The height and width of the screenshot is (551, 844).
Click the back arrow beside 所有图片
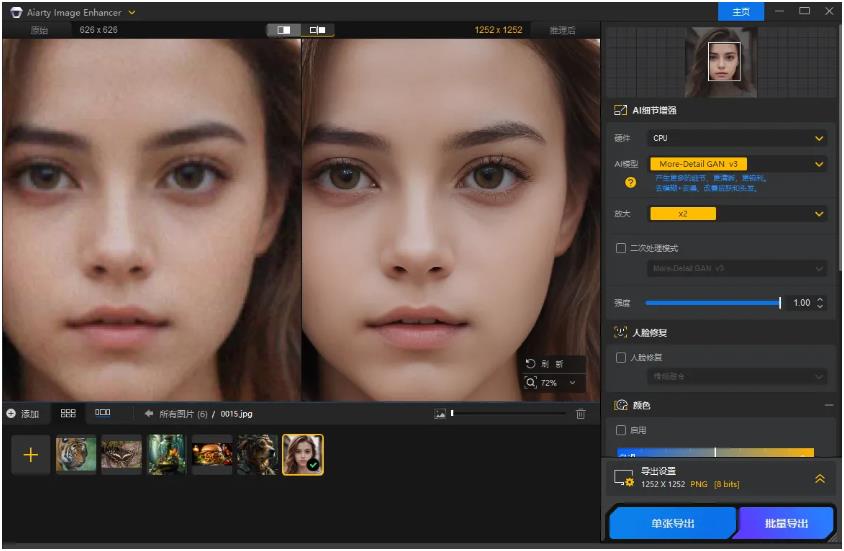[149, 413]
